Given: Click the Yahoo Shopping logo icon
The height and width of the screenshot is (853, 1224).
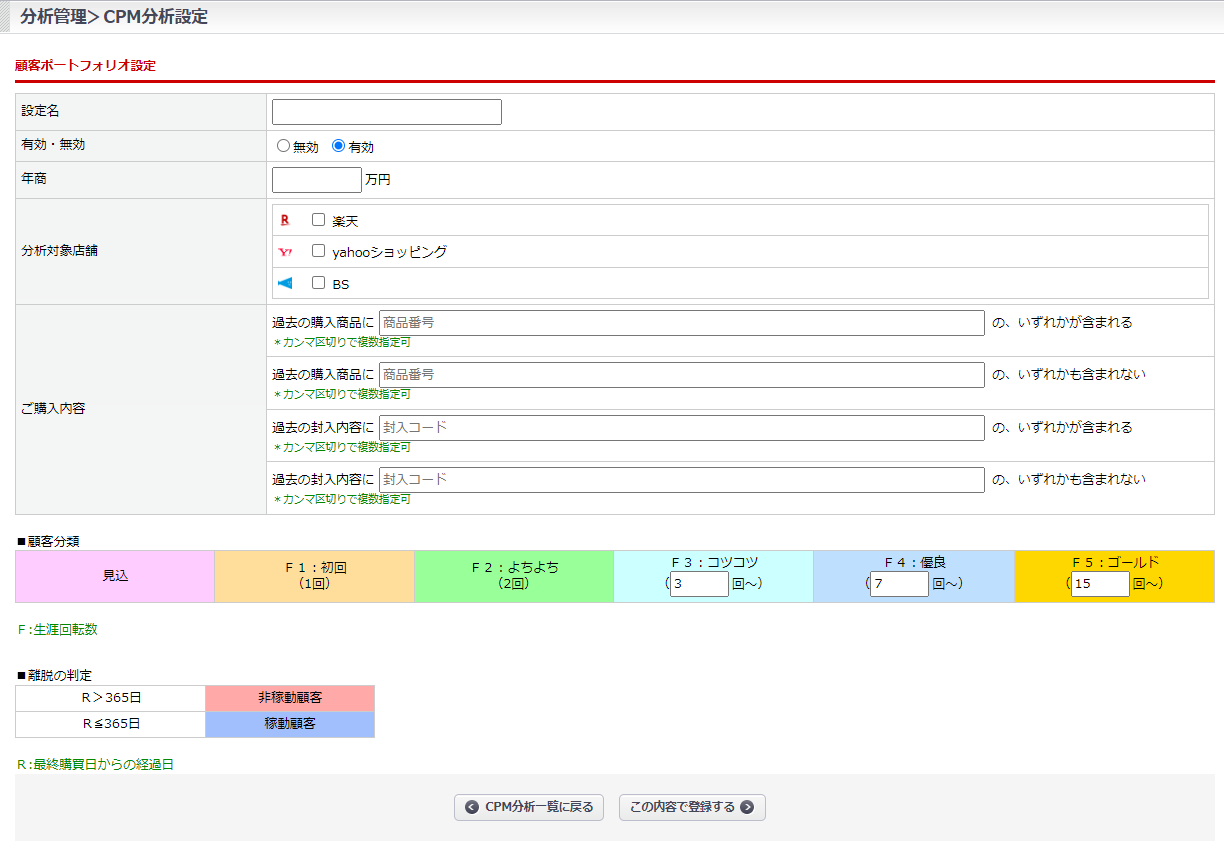Looking at the screenshot, I should point(285,252).
